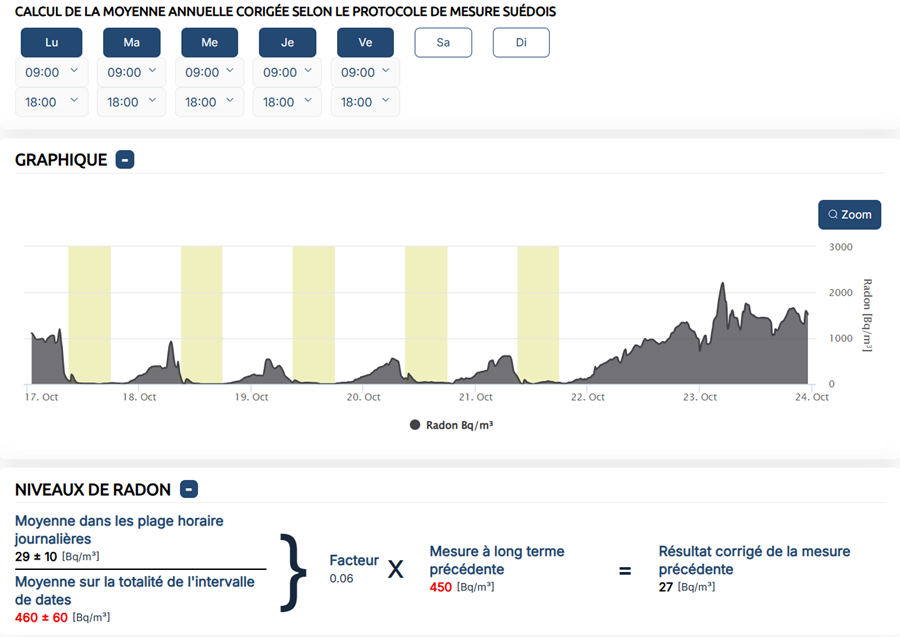Screen dimensions: 900x637
Task: Open Monday 09:00 start time dropdown
Action: click(52, 72)
